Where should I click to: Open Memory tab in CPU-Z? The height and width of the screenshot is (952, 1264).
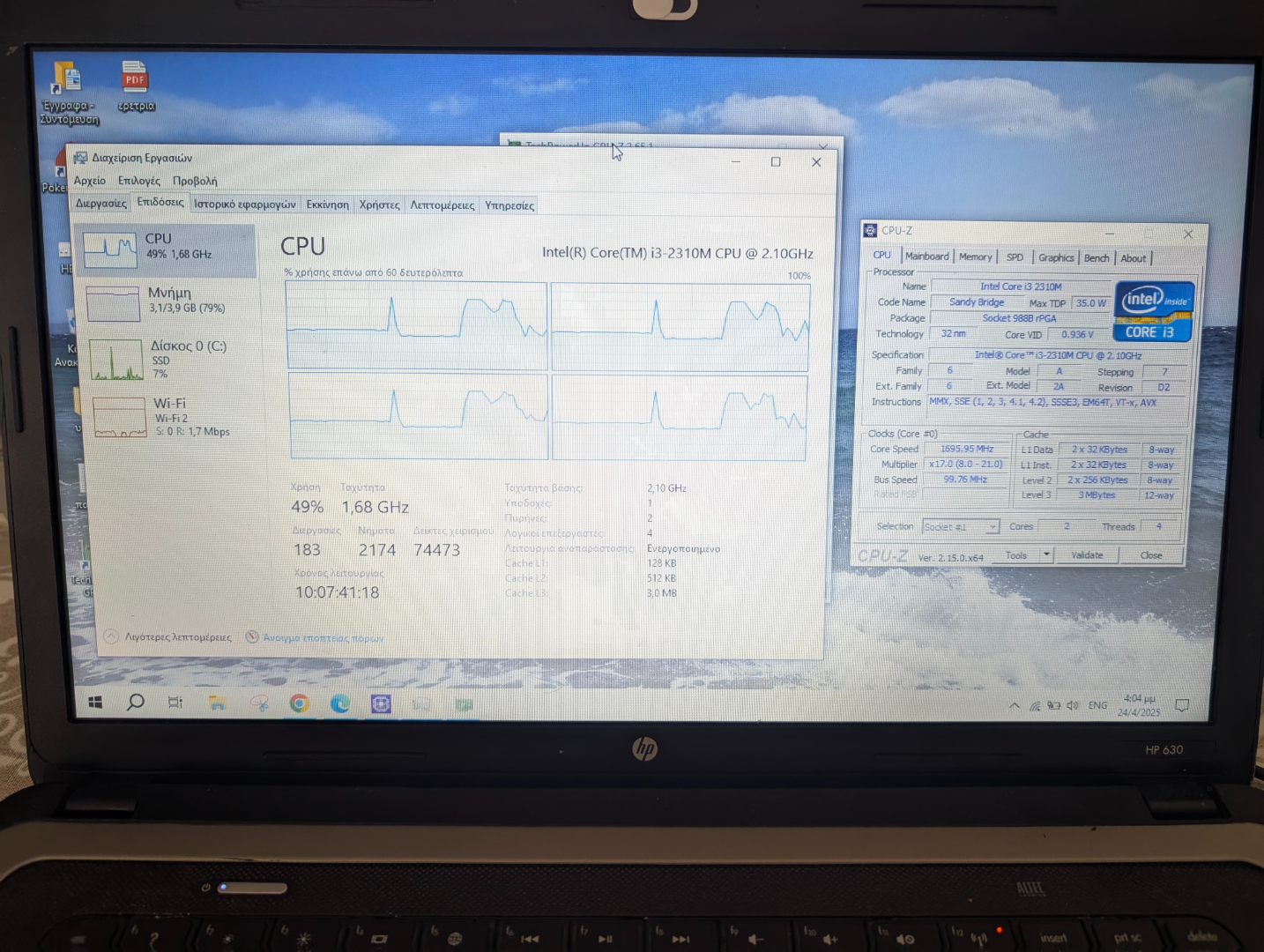click(x=975, y=257)
